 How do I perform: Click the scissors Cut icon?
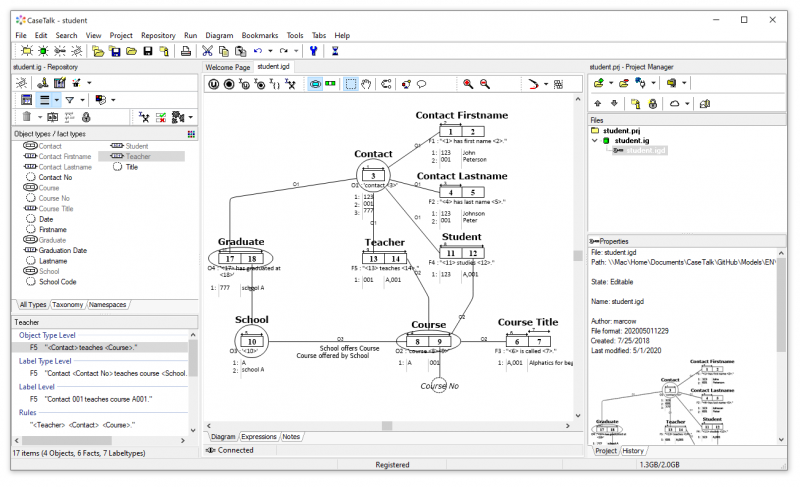click(207, 51)
